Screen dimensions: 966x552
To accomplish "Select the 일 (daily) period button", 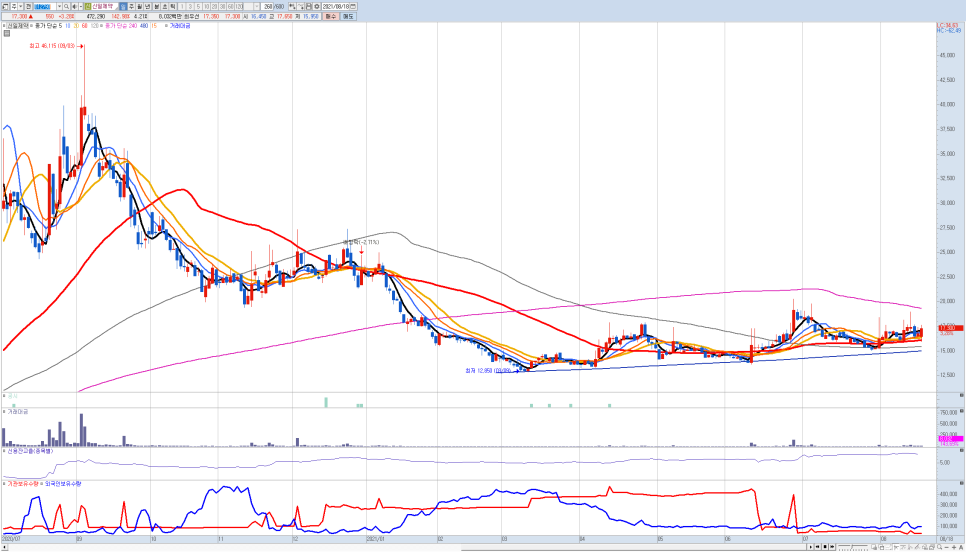I will click(x=123, y=6).
